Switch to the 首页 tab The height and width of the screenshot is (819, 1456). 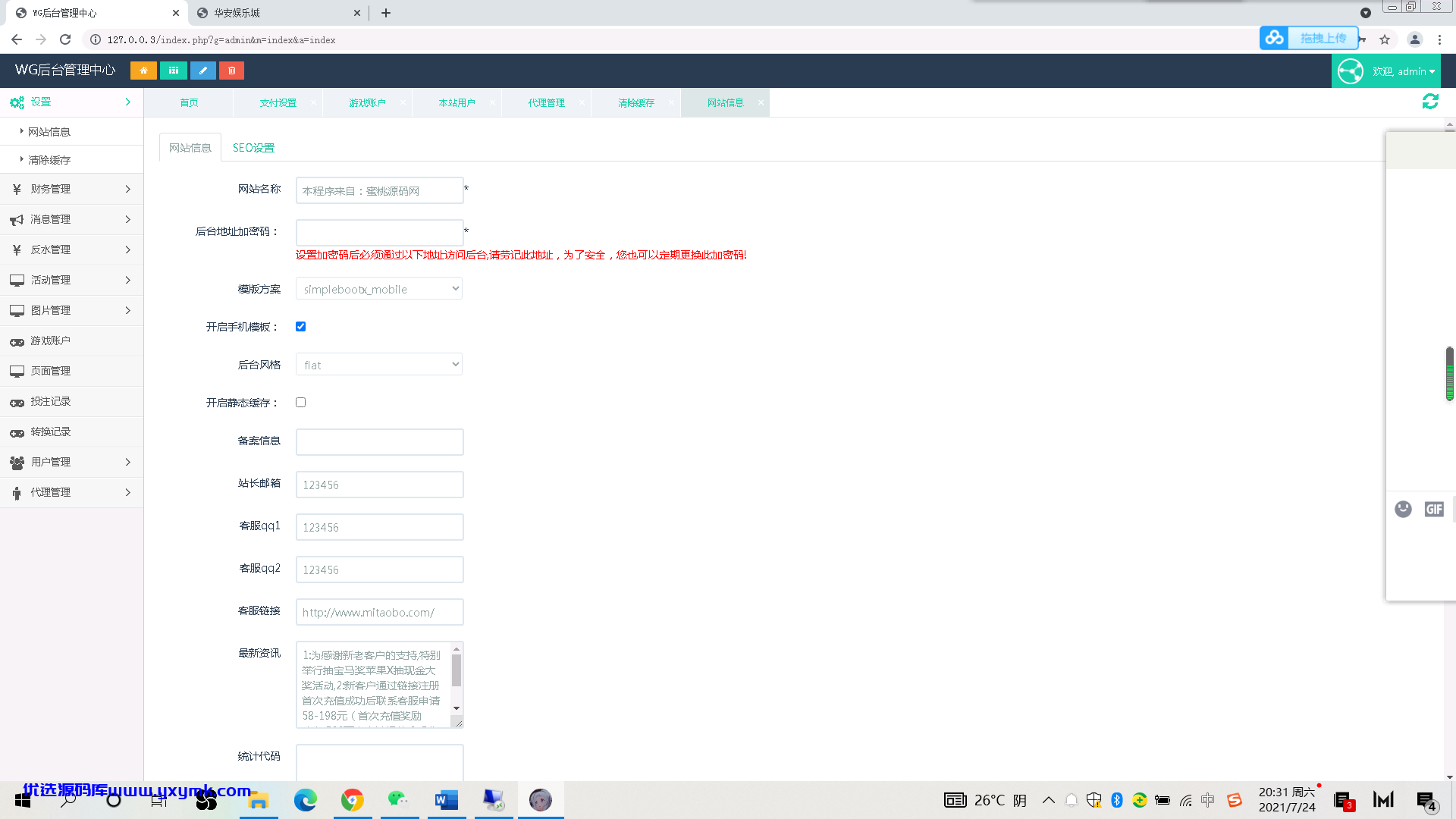[189, 102]
